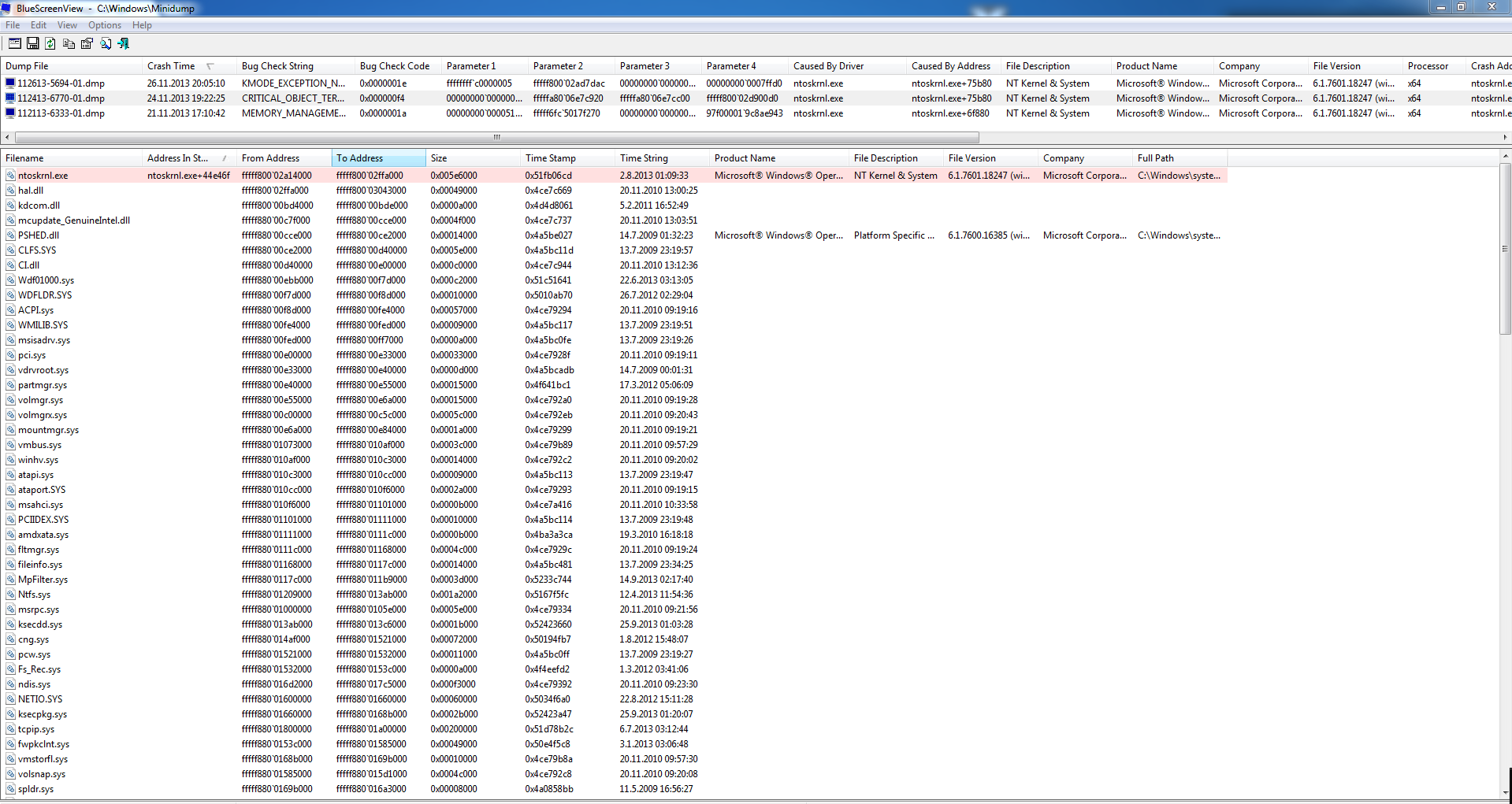This screenshot has width=1512, height=804.
Task: Open Advanced Options toolbar icon
Action: pyautogui.click(x=15, y=44)
